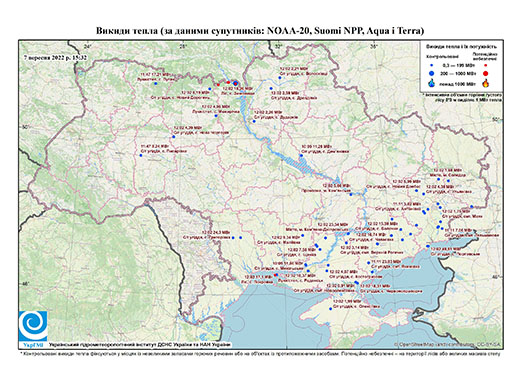Click the small red dot legend symbol
The width and height of the screenshot is (520, 368).
pos(485,66)
